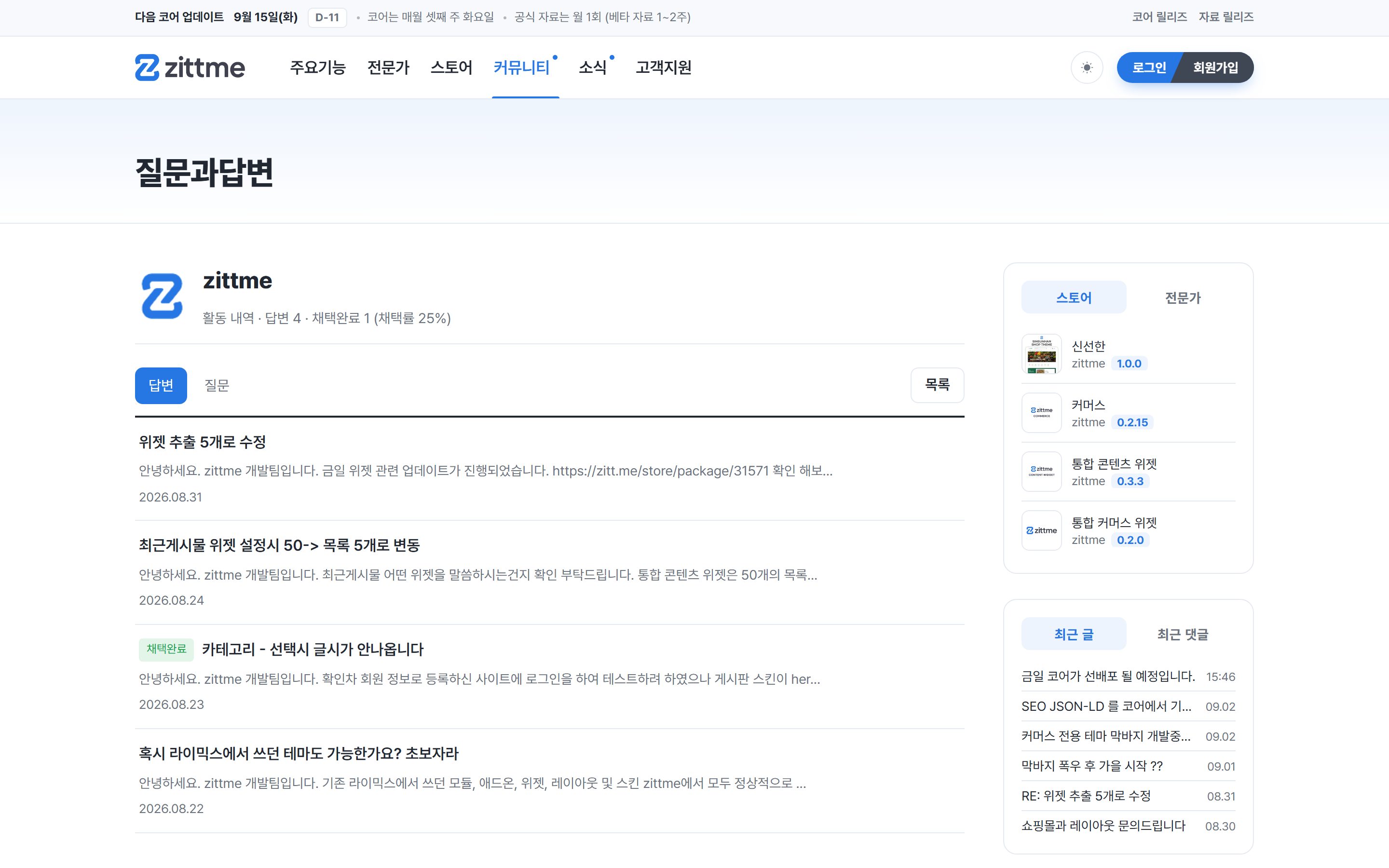Switch to the sidebar 전문가 tab
This screenshot has width=1389, height=868.
pos(1183,298)
